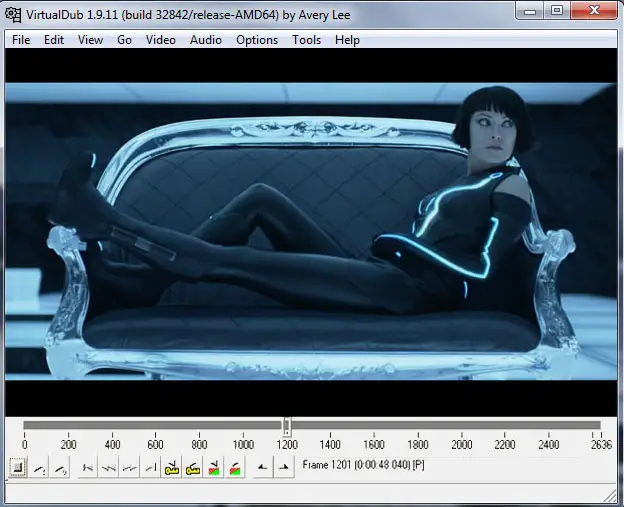Close the VirtualDub window

594,11
